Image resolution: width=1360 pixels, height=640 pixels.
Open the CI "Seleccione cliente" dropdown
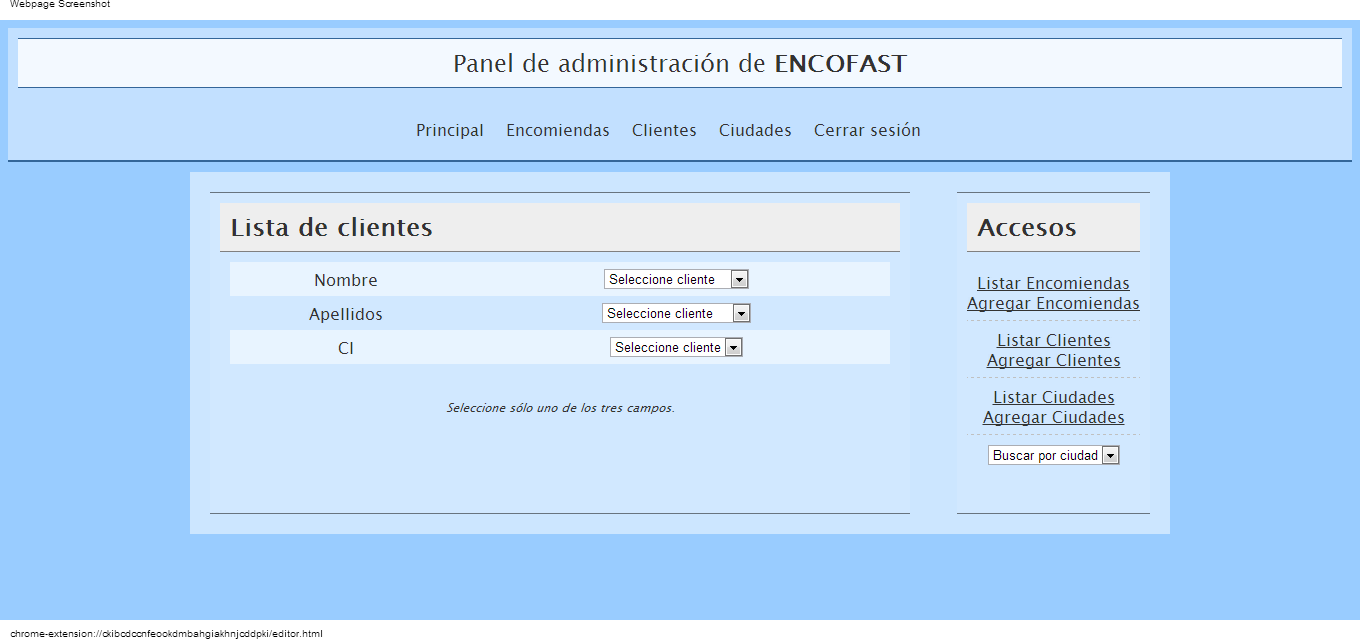668,347
